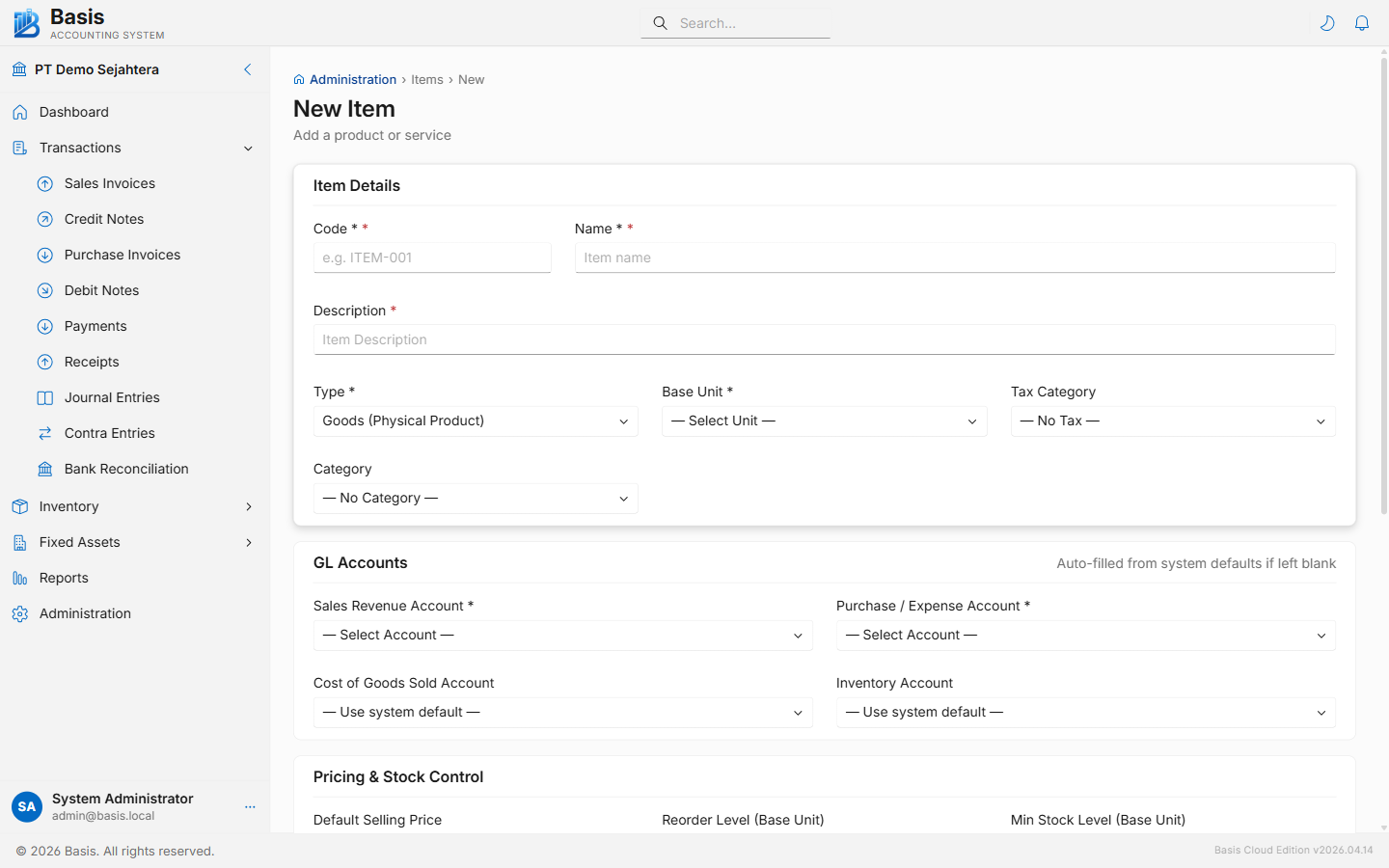The height and width of the screenshot is (868, 1389).
Task: Click the Administration breadcrumb link
Action: tap(352, 79)
